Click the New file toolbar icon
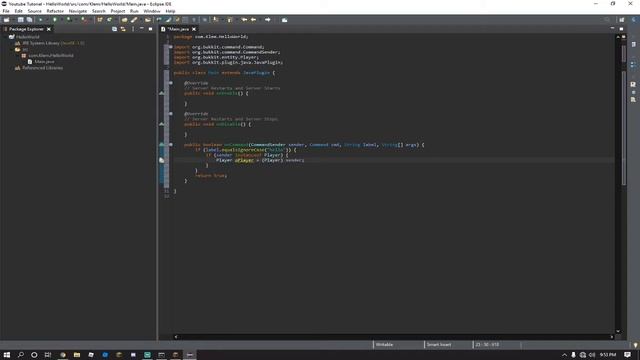Viewport: 640px width, 360px height. pos(7,20)
